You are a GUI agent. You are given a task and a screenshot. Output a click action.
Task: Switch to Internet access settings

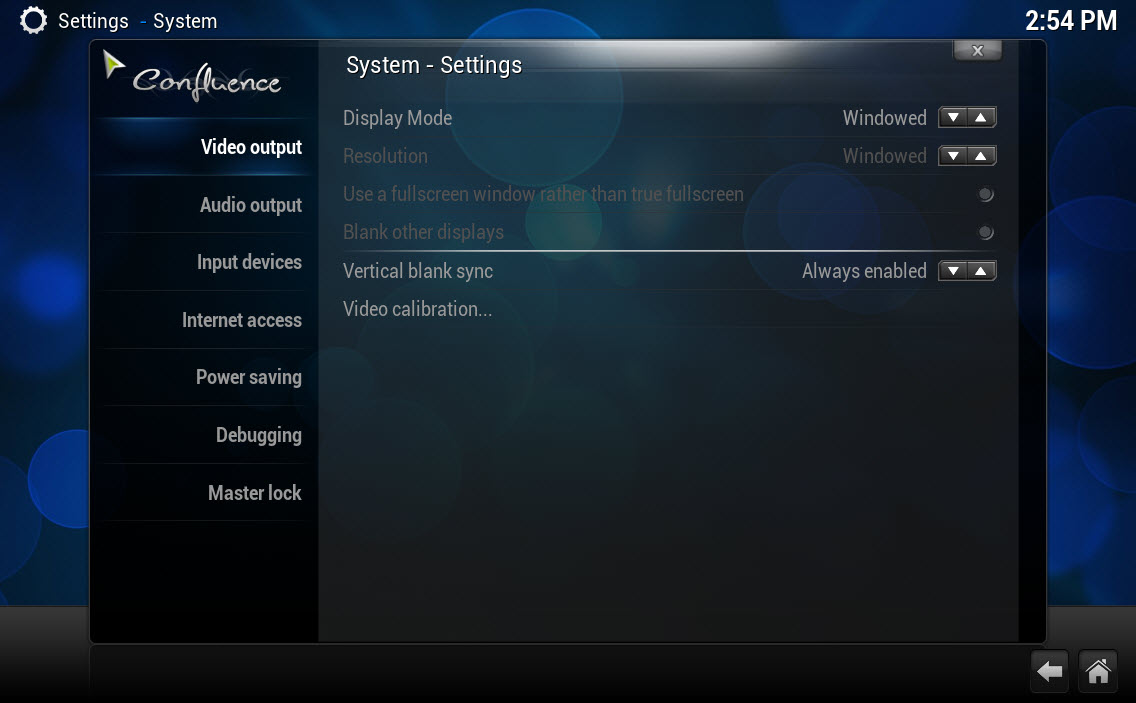pos(241,320)
